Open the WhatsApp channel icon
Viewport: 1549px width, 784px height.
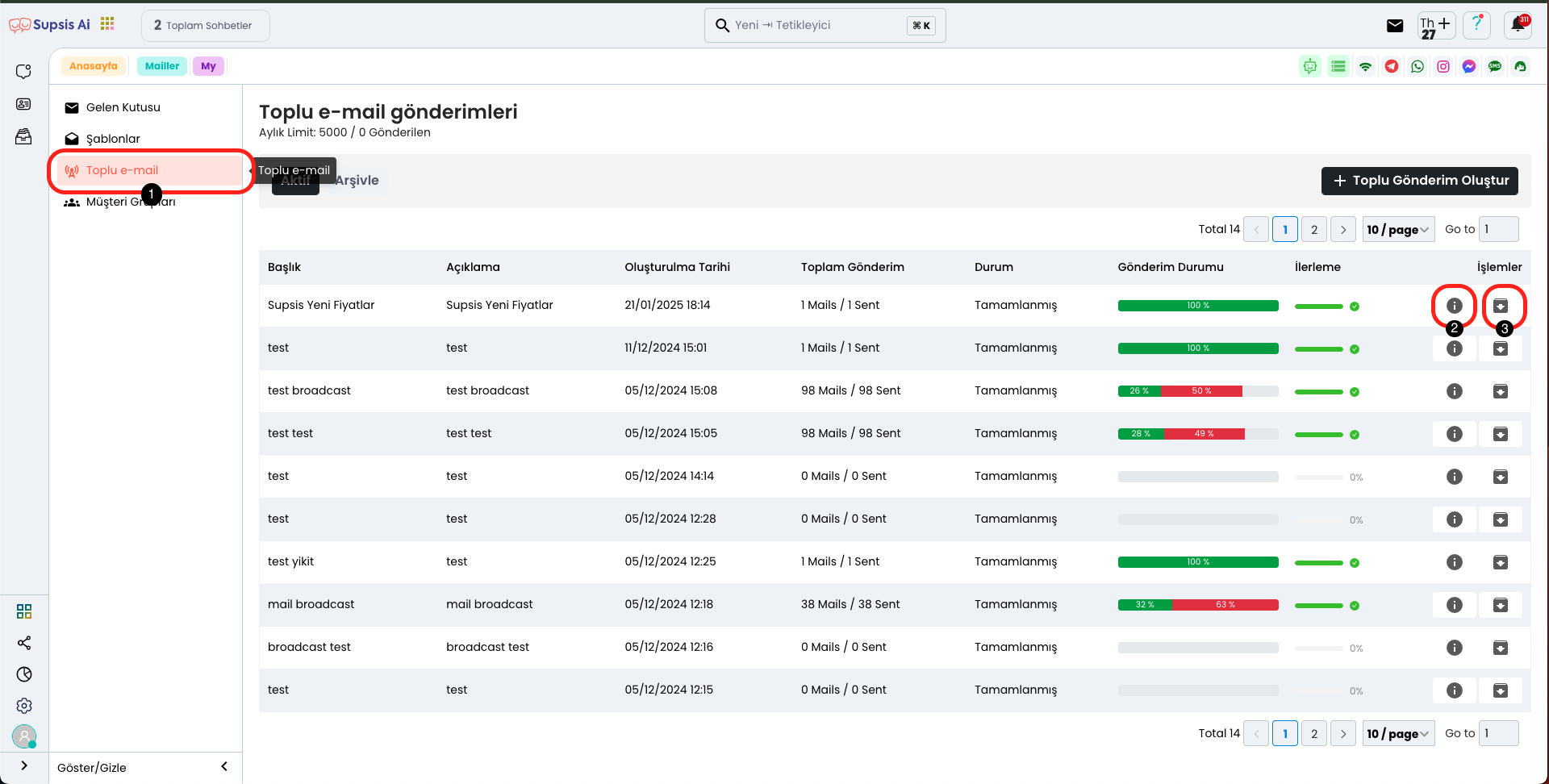1417,66
